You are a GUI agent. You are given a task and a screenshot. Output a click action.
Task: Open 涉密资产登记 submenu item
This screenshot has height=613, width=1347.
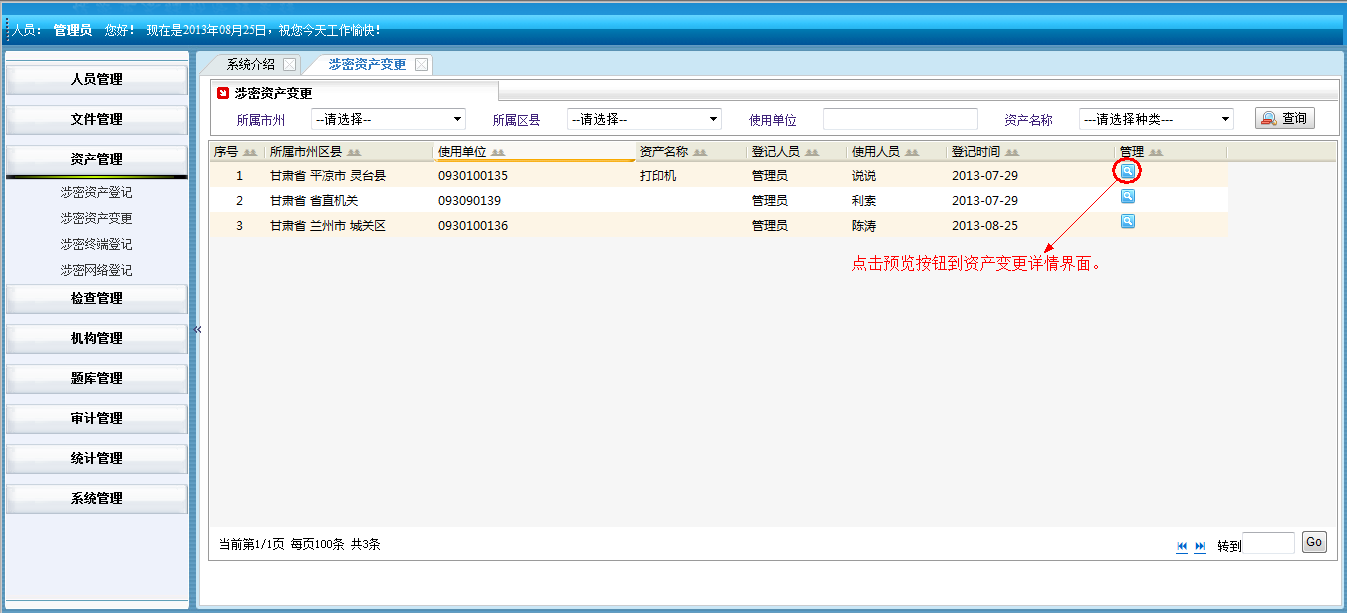click(x=96, y=192)
